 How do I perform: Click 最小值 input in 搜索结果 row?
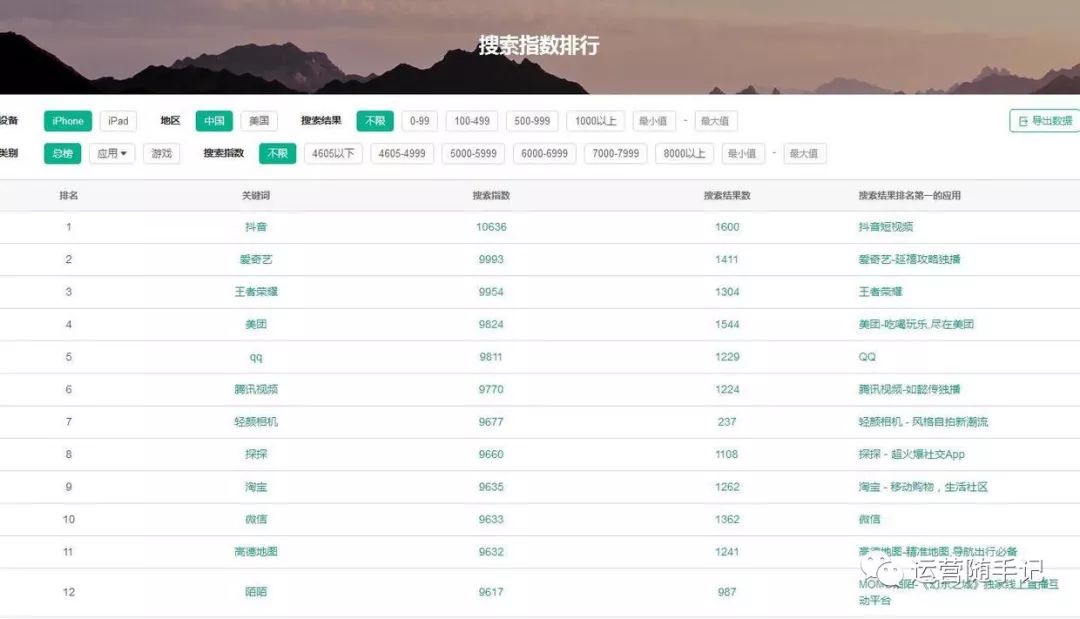[654, 121]
